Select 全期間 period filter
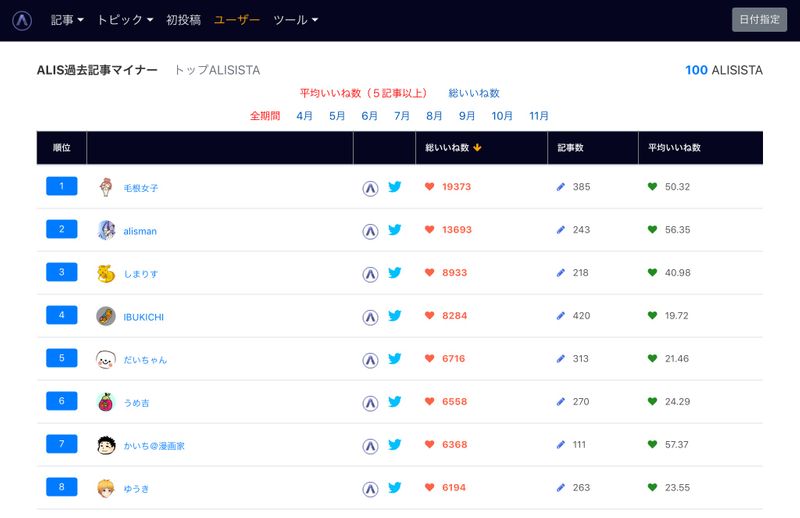The height and width of the screenshot is (518, 800). tap(265, 116)
